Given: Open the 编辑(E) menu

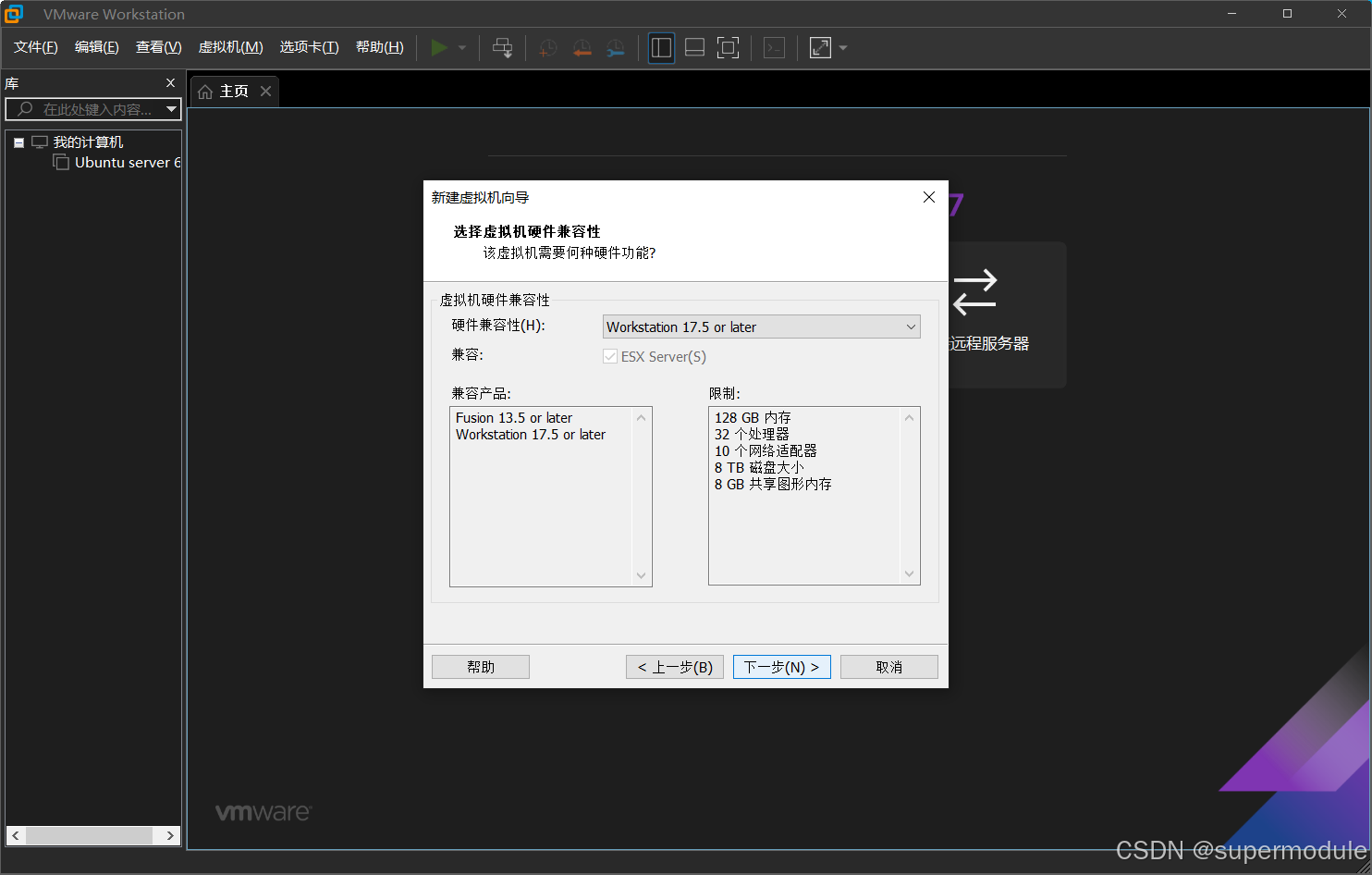Looking at the screenshot, I should point(97,47).
